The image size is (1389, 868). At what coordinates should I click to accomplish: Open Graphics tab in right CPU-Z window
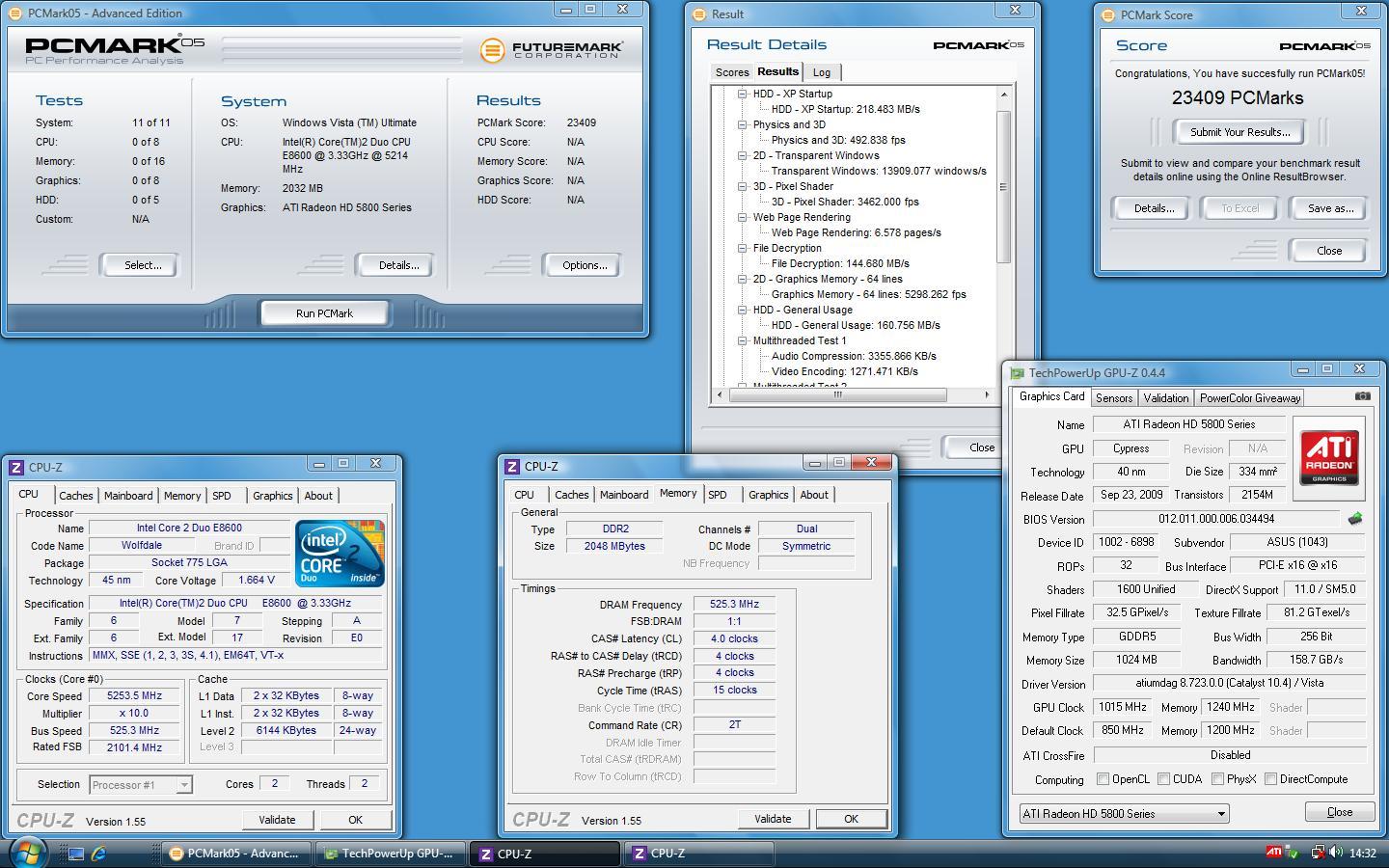[x=768, y=495]
